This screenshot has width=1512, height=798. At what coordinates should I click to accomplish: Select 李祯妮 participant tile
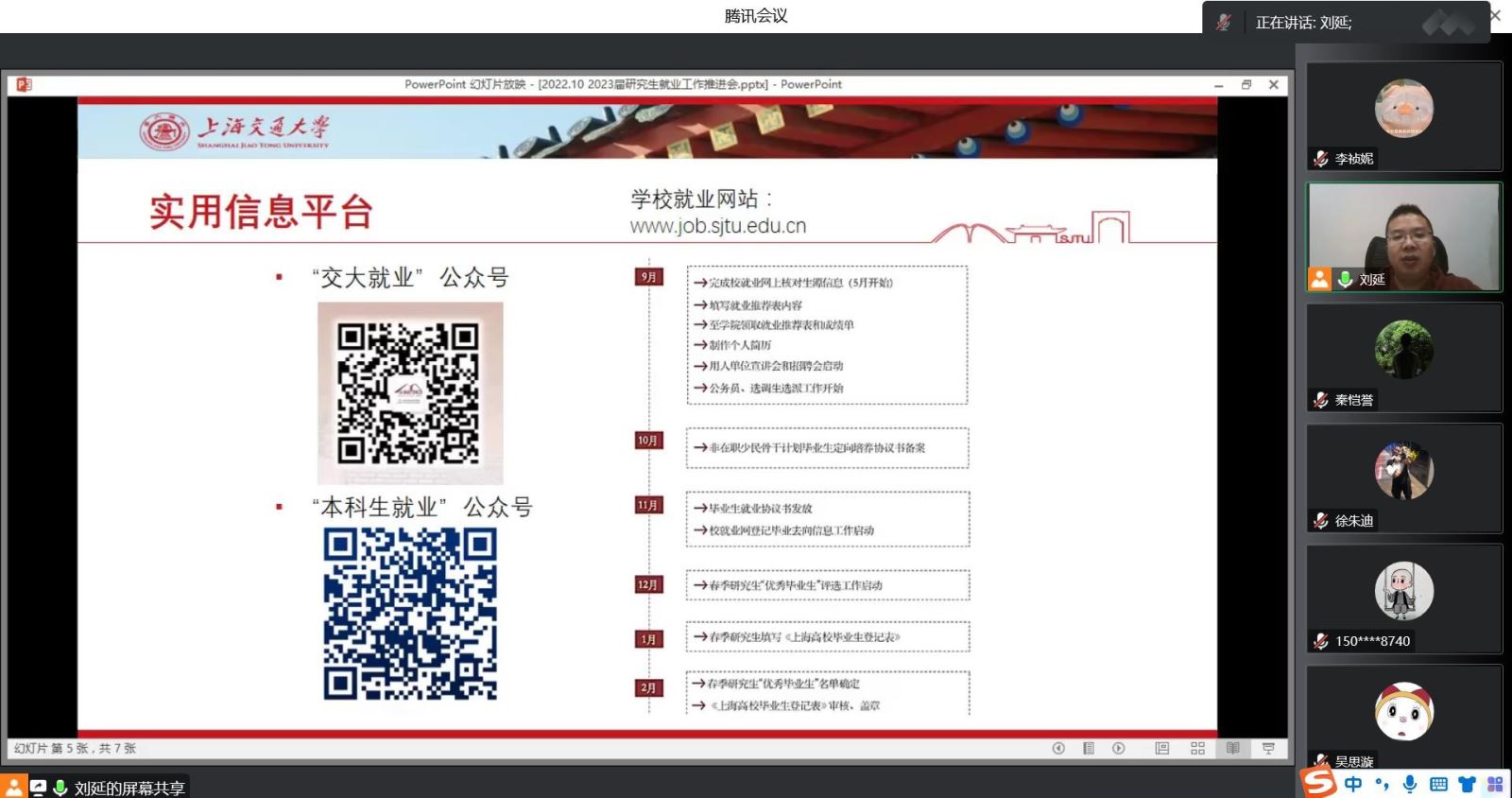click(x=1403, y=115)
